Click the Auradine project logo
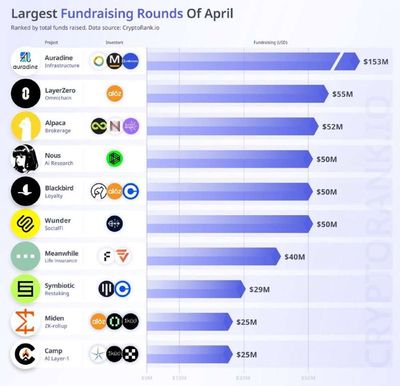The image size is (400, 386). (25, 61)
